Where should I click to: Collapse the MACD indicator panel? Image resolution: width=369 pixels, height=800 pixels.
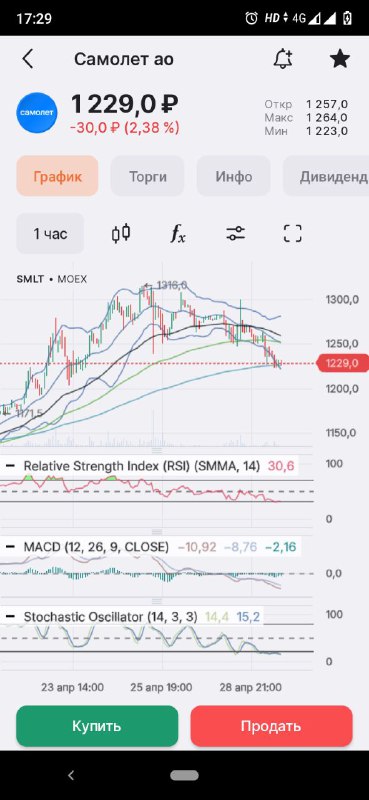coord(10,547)
